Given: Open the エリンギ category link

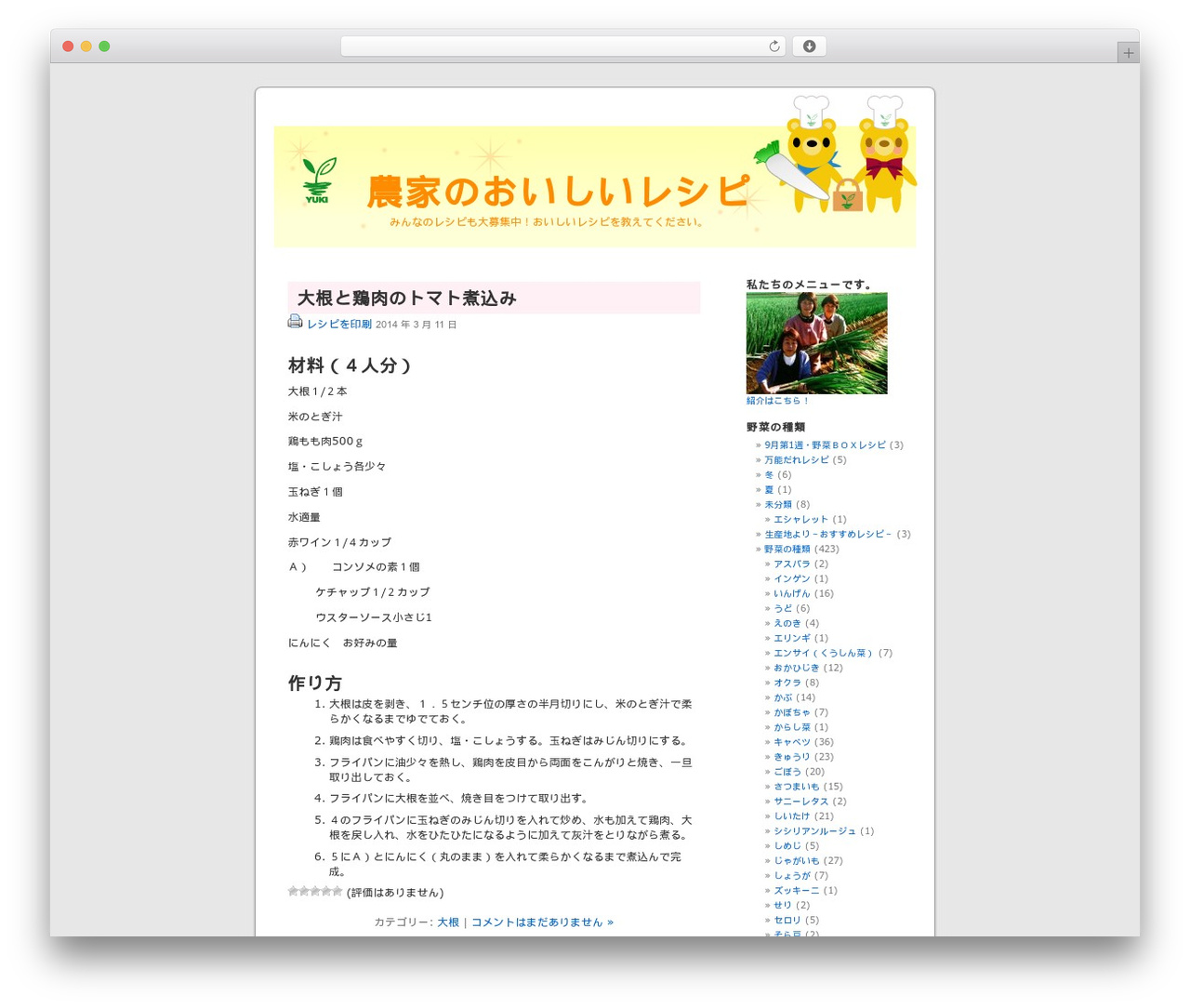Looking at the screenshot, I should pos(792,639).
